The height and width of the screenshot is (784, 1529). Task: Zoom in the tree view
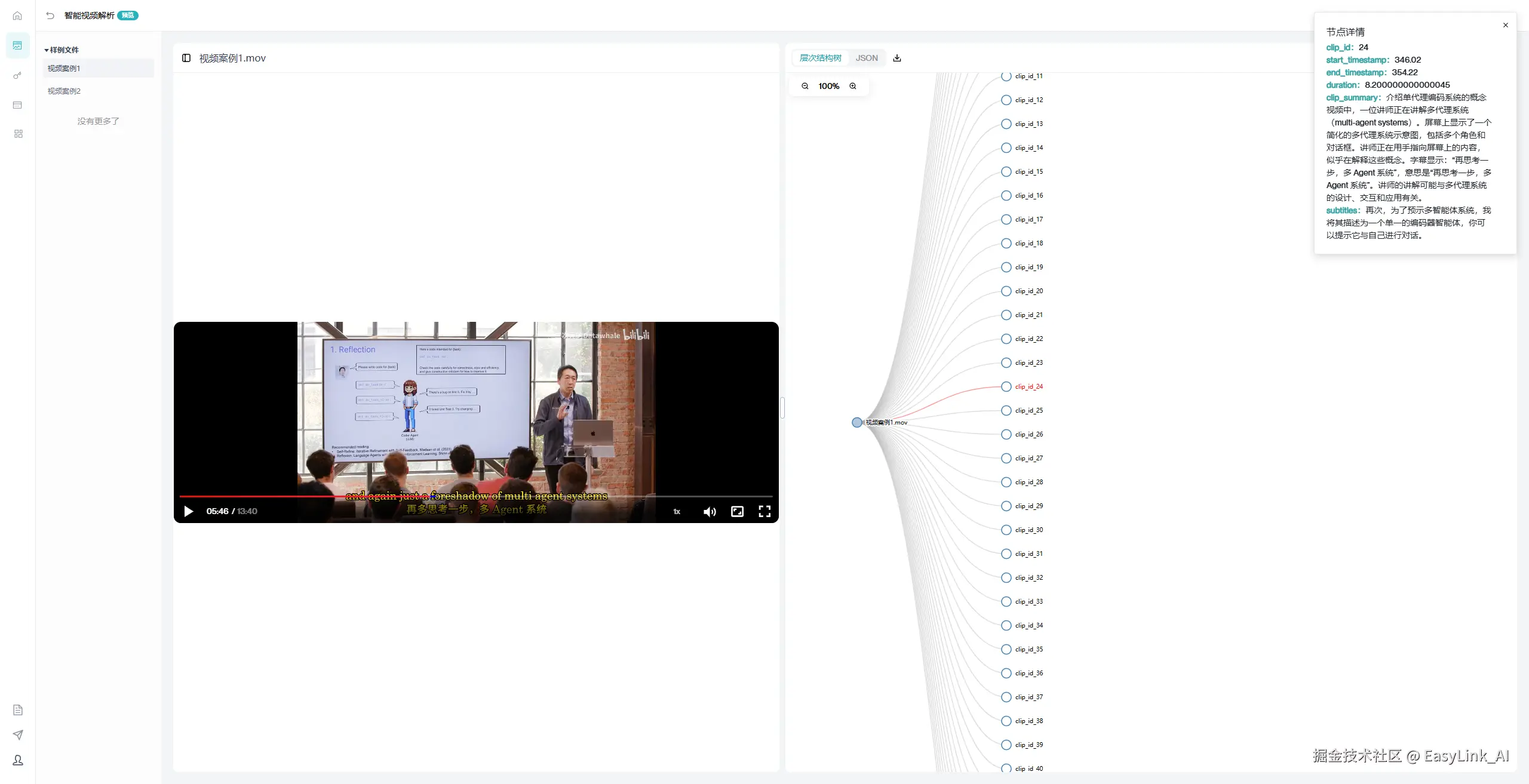[853, 86]
